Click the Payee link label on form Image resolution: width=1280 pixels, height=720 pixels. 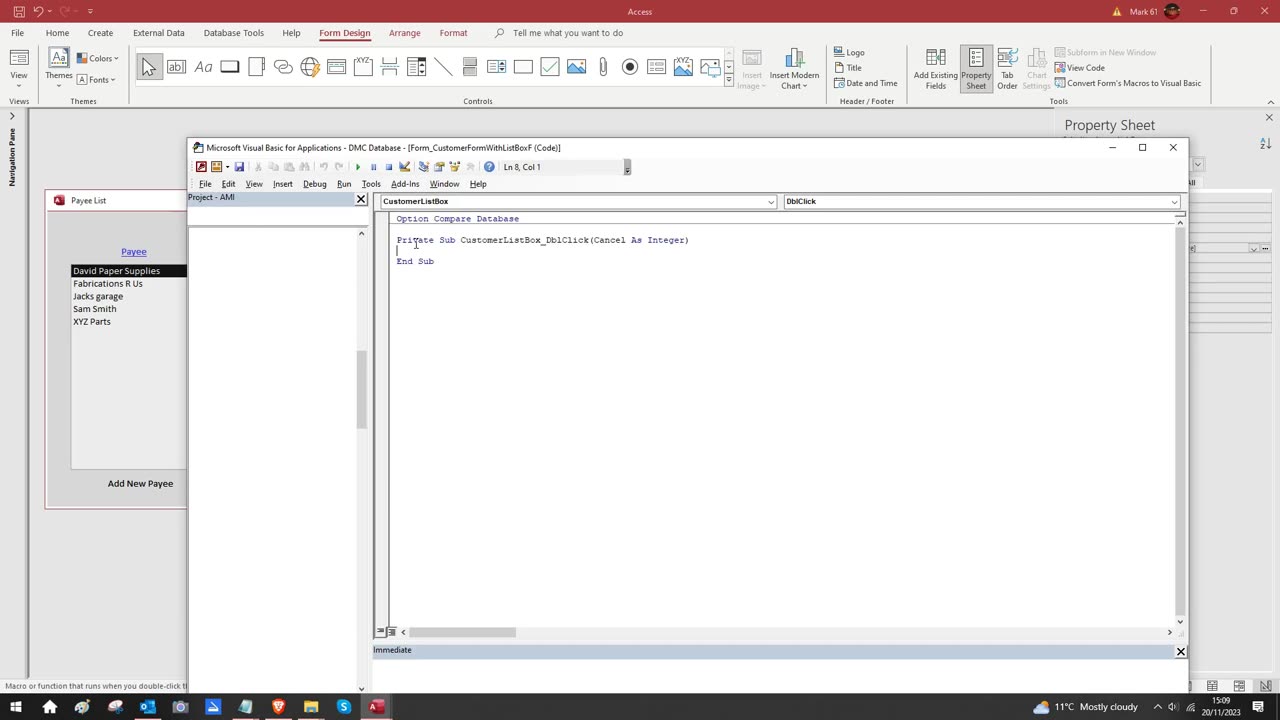click(134, 252)
